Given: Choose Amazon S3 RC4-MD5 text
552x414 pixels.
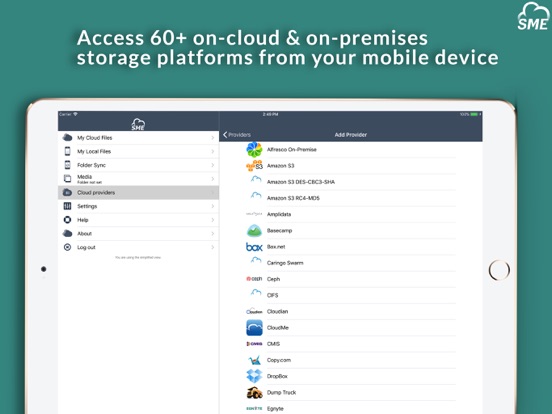Looking at the screenshot, I should pos(293,198).
